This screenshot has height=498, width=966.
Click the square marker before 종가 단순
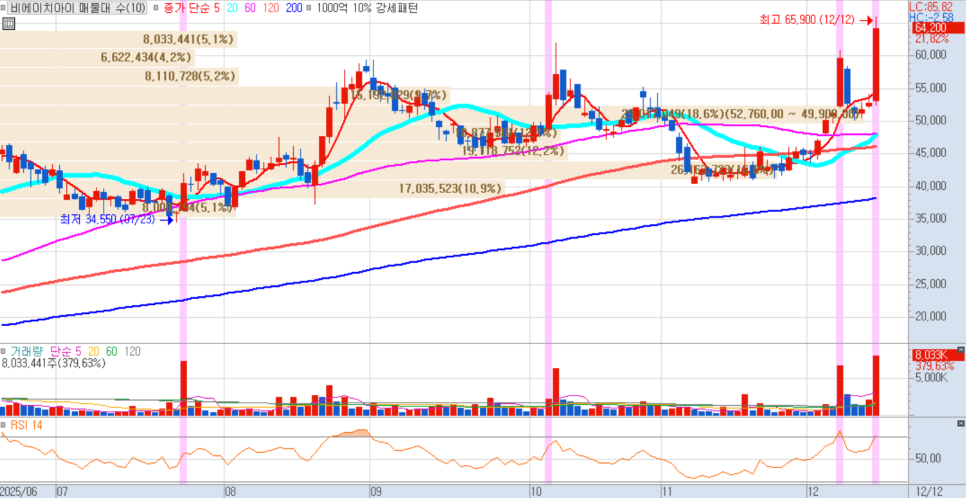[155, 8]
